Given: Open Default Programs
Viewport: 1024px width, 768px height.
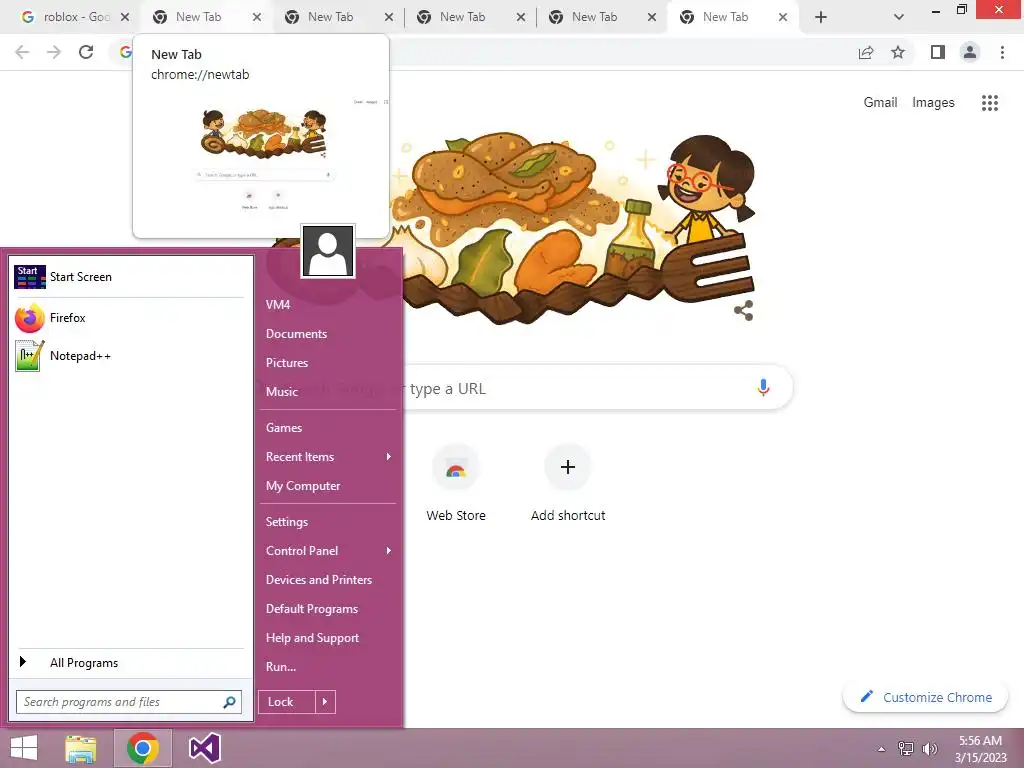Looking at the screenshot, I should (x=312, y=609).
